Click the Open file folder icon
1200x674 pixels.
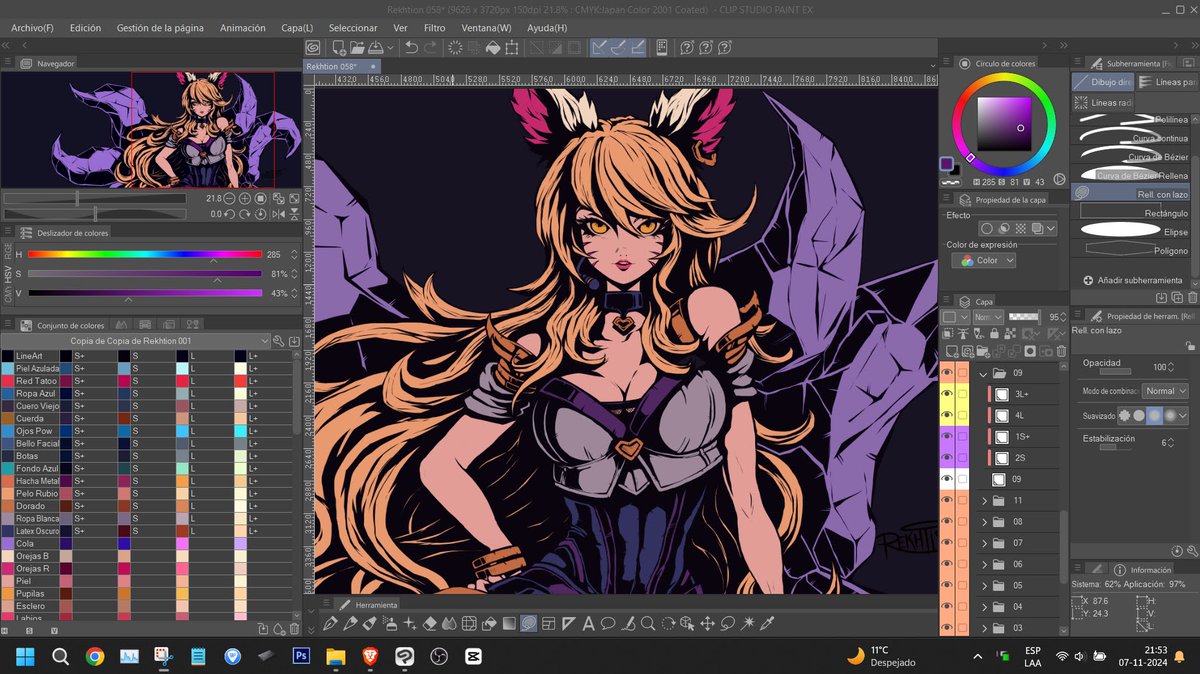[x=358, y=47]
